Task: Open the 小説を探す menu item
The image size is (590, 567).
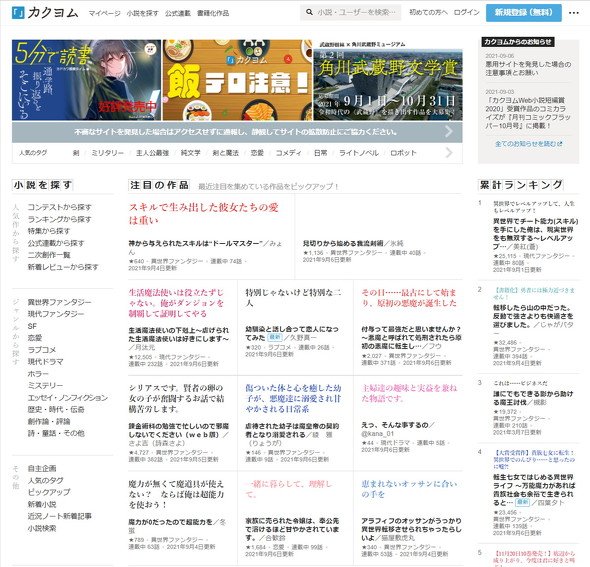Action: pos(142,13)
